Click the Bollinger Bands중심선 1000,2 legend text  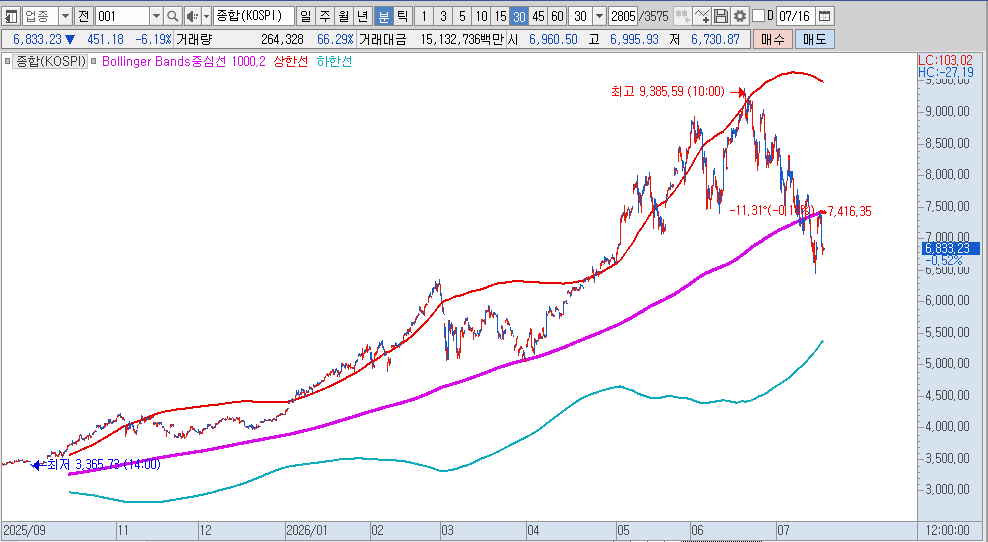(184, 62)
